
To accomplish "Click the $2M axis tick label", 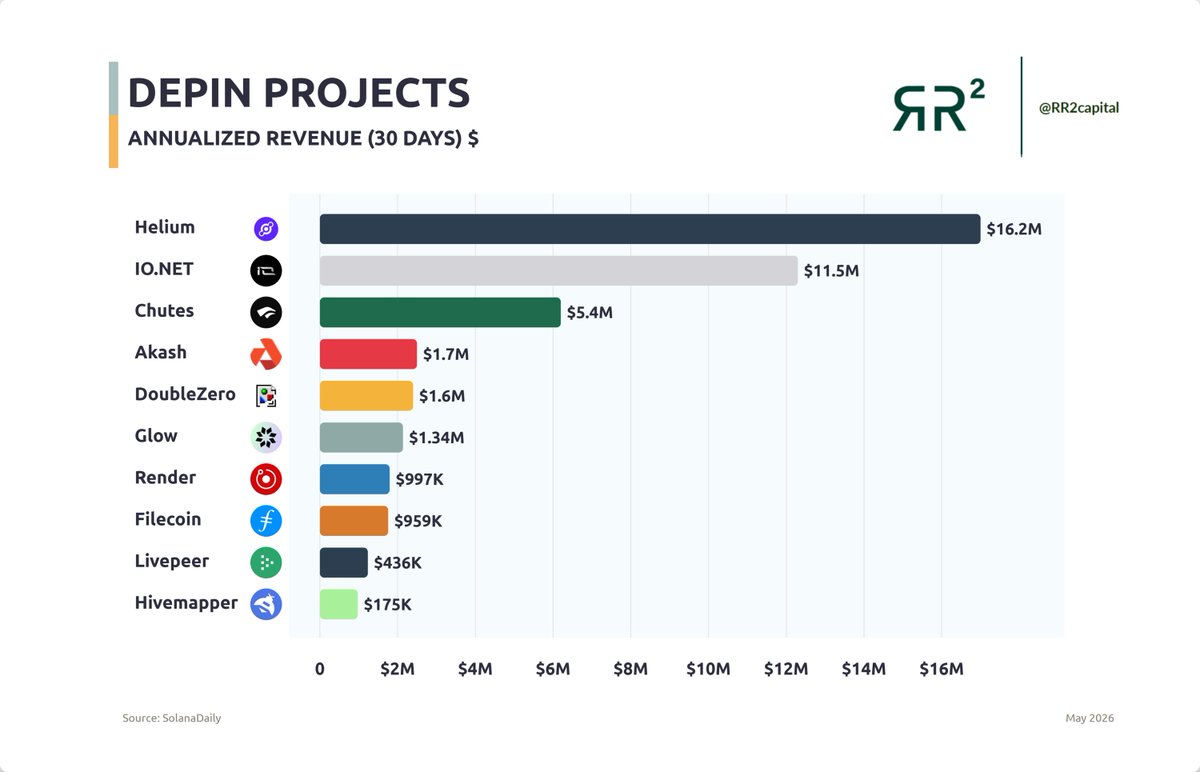I will [397, 668].
